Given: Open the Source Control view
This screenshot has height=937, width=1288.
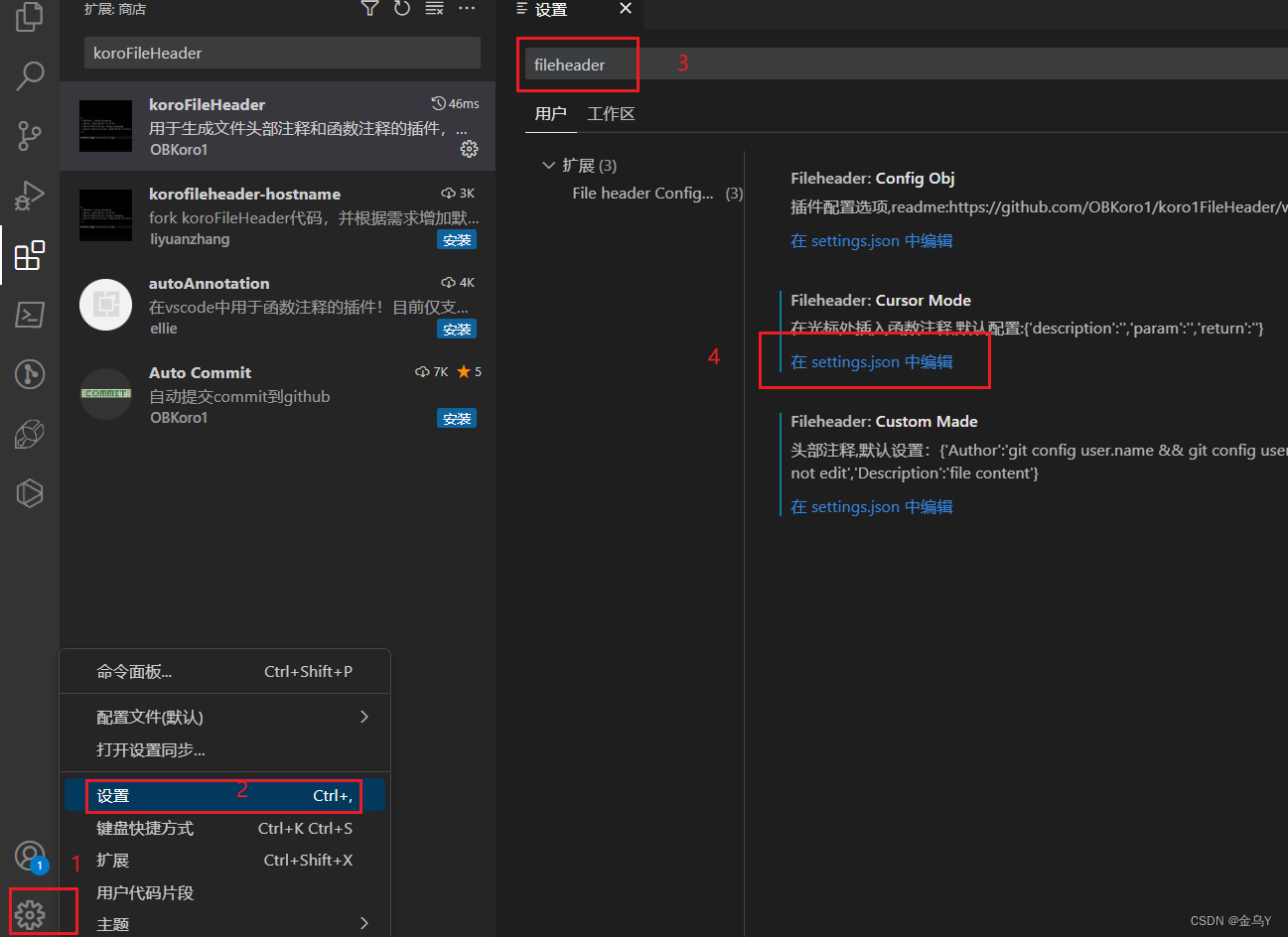Looking at the screenshot, I should [30, 136].
